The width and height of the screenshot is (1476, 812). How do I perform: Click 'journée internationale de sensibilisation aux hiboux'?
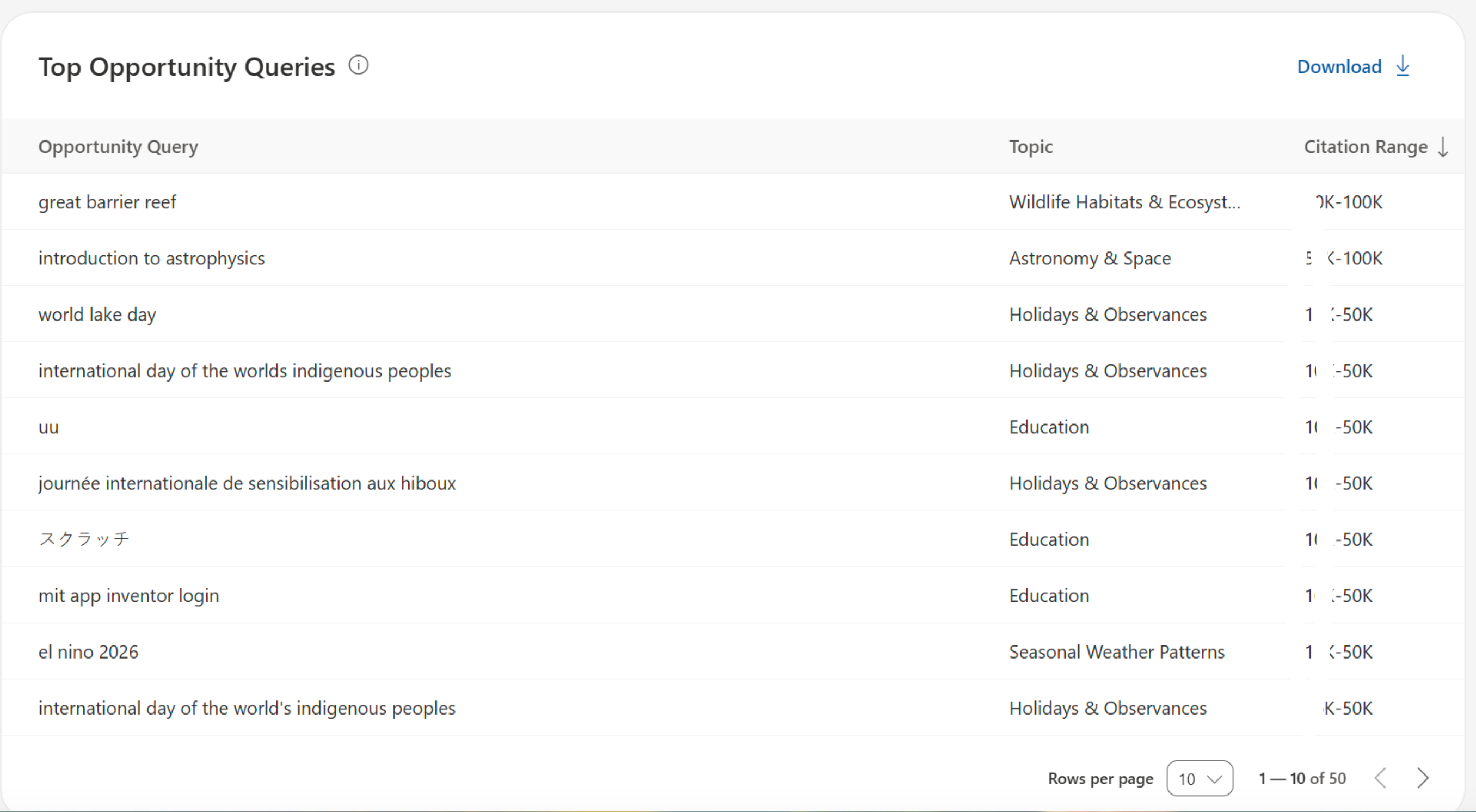tap(247, 483)
